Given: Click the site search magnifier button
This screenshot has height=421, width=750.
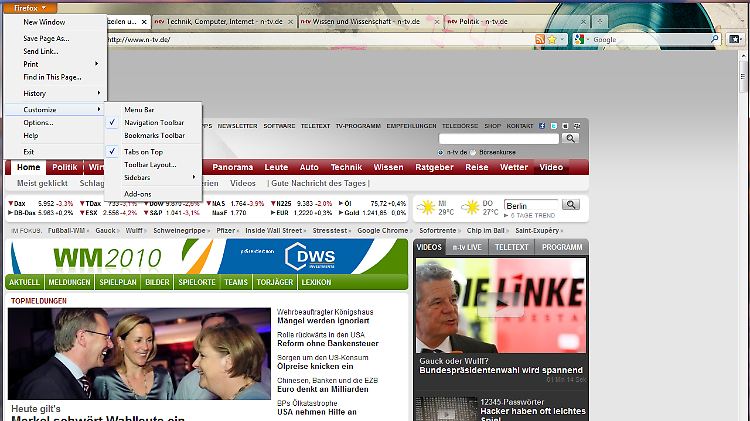Looking at the screenshot, I should [571, 139].
